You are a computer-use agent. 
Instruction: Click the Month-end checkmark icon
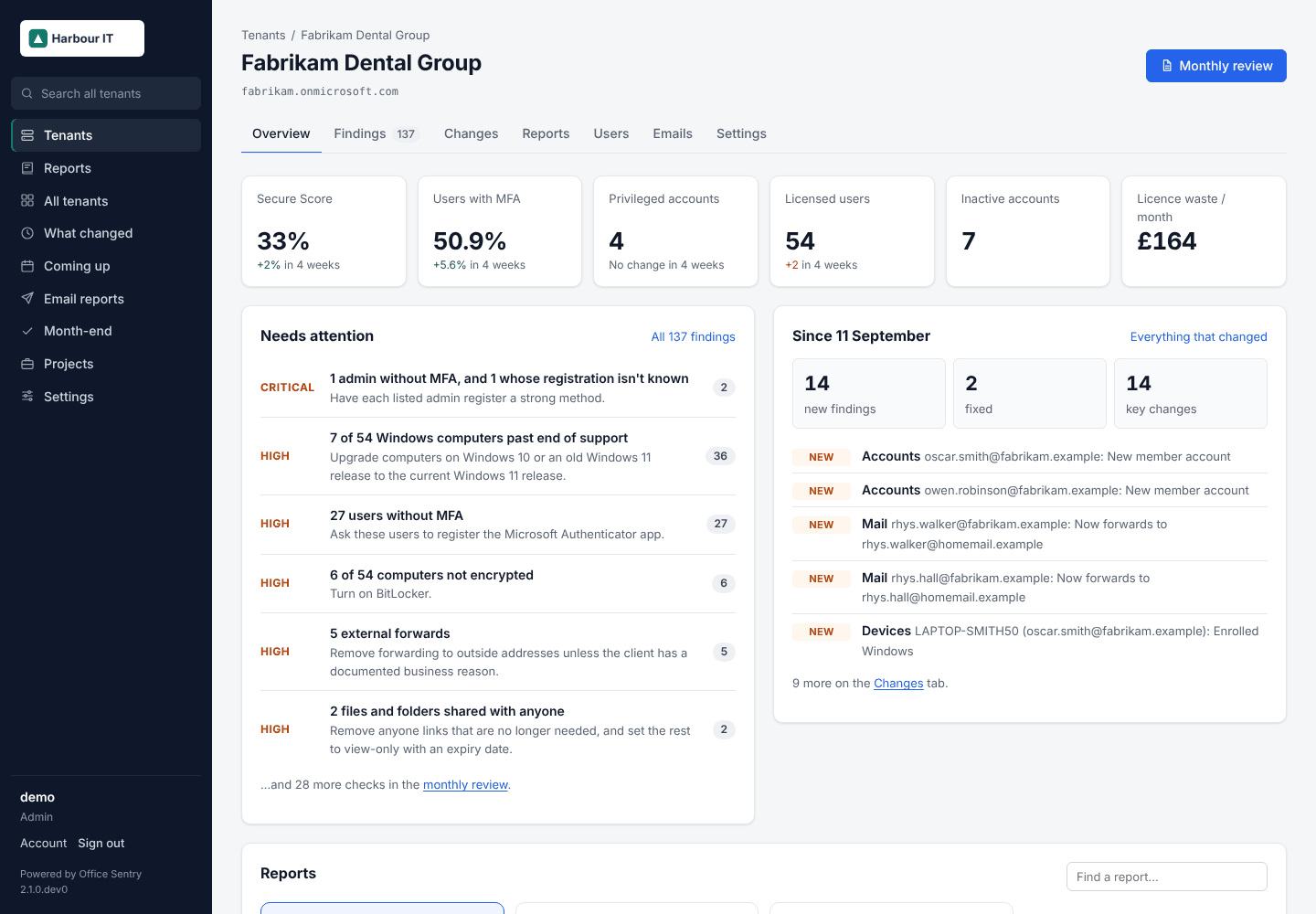27,331
